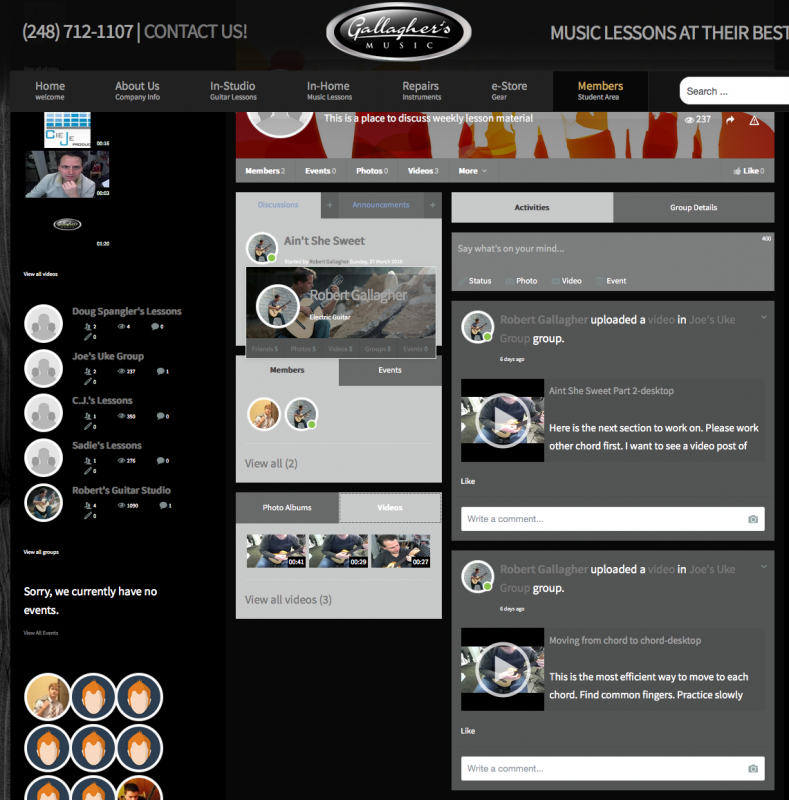This screenshot has height=800, width=789.
Task: Click the View all videos (3) link
Action: coord(288,599)
